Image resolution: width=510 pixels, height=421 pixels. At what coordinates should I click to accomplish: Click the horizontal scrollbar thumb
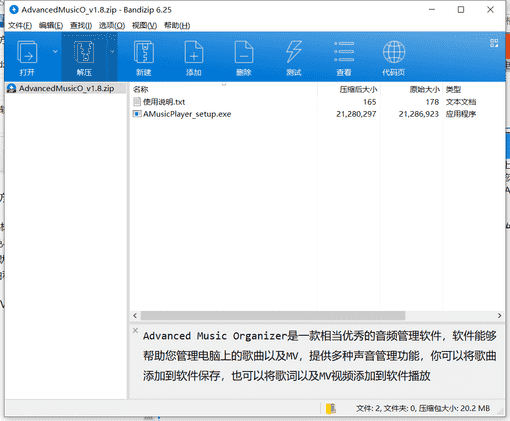coord(273,315)
